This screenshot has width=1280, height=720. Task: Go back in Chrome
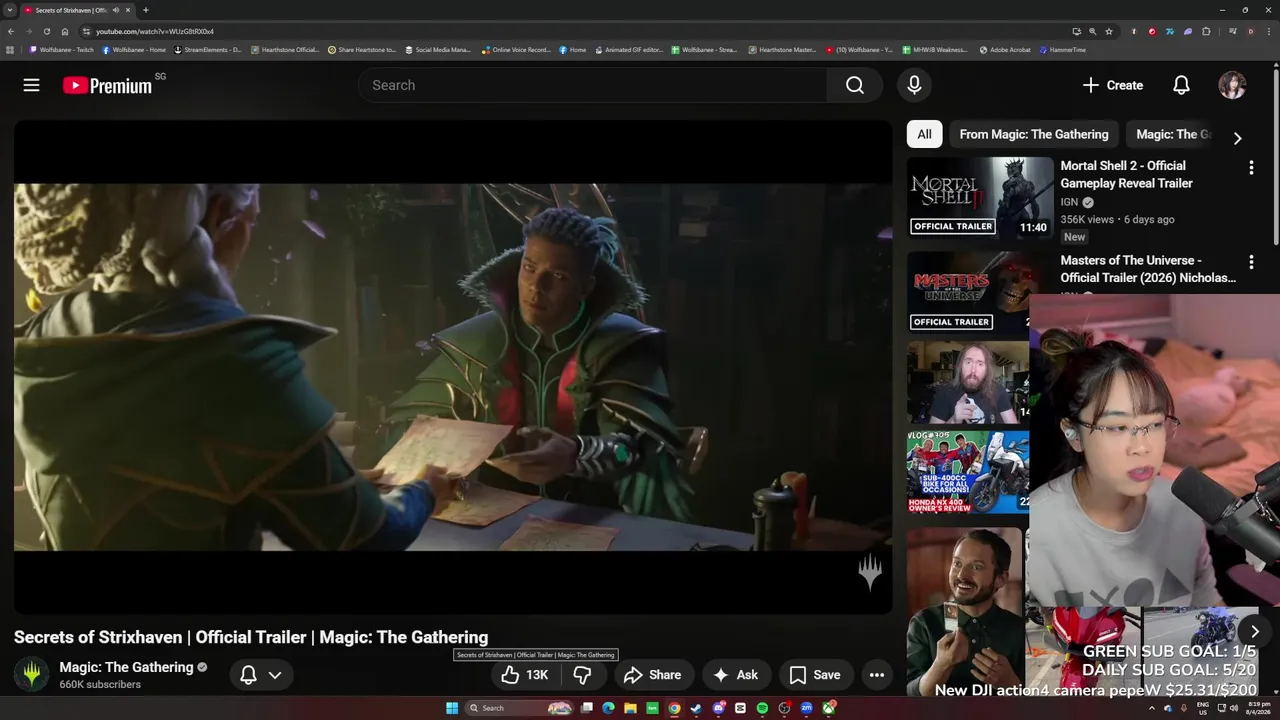click(x=11, y=31)
